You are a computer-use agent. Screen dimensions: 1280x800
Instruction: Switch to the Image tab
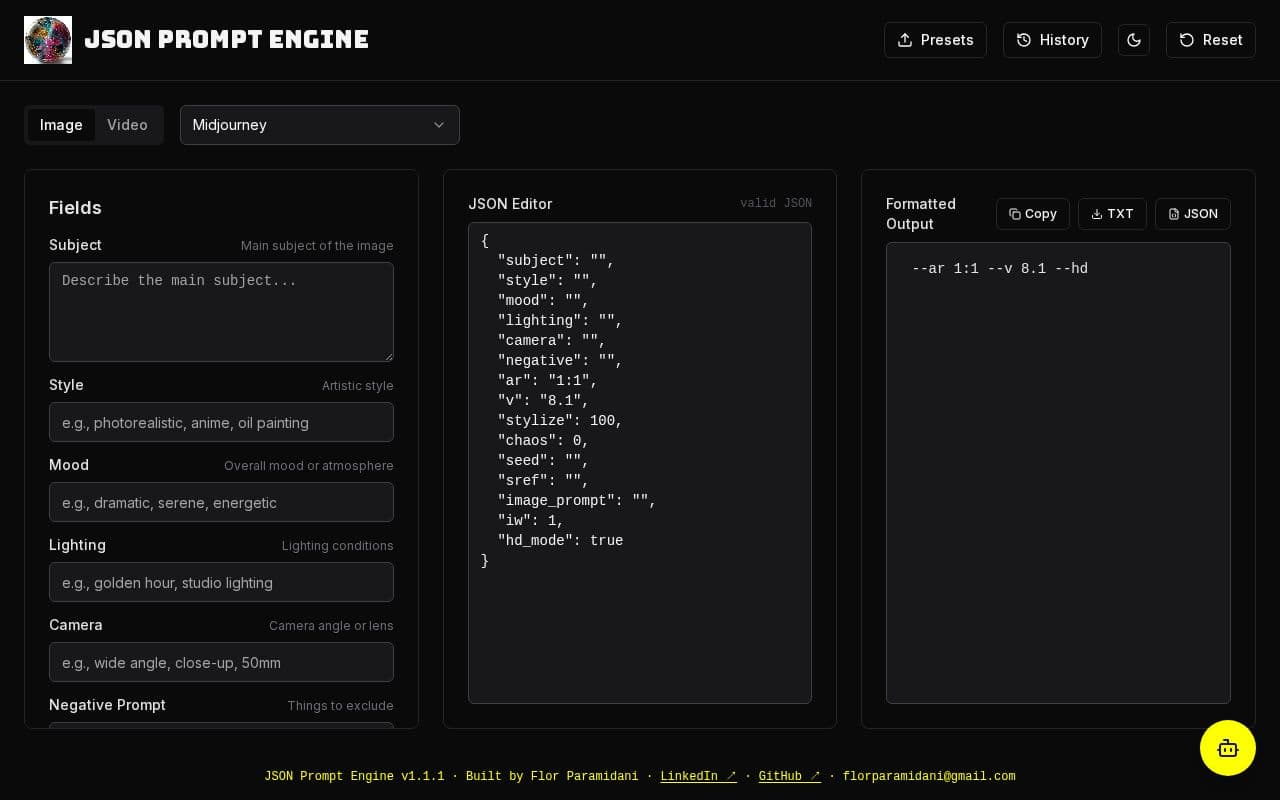(61, 125)
